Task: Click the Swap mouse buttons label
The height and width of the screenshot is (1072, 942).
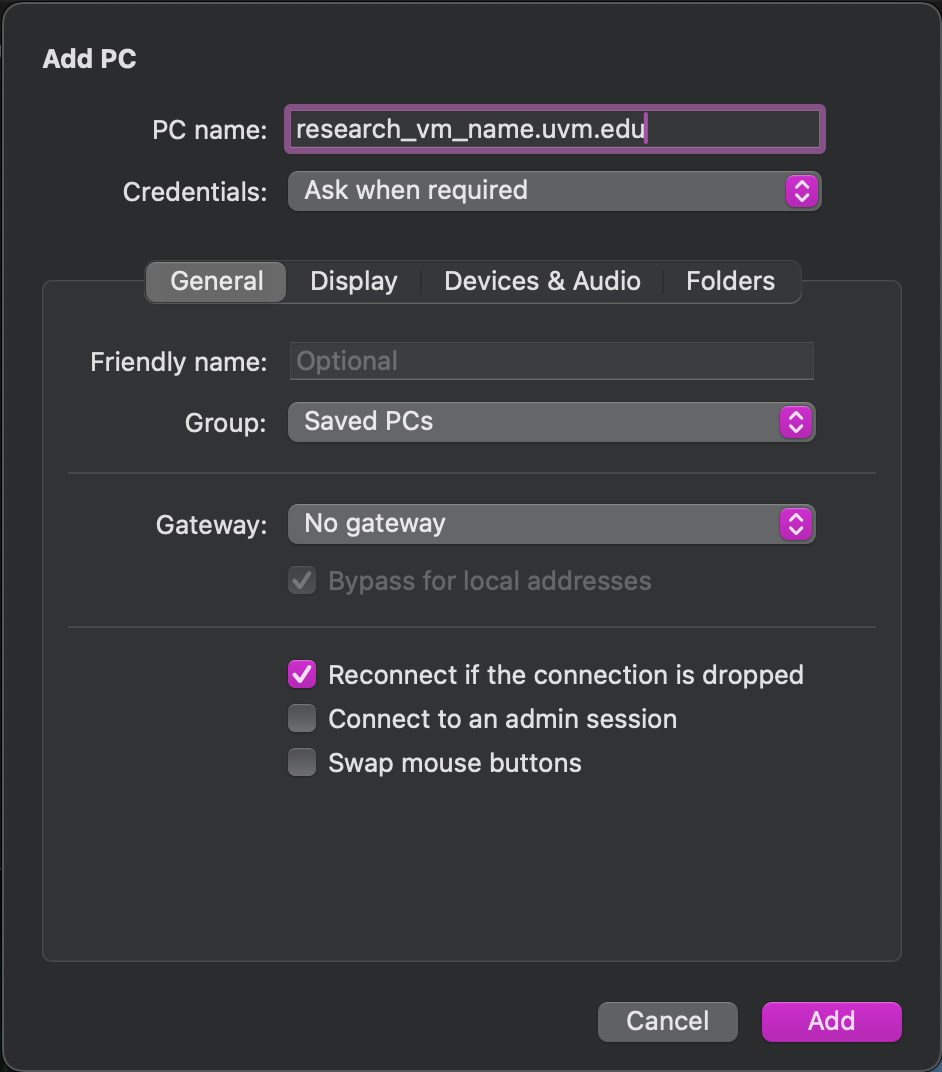Action: pos(454,763)
